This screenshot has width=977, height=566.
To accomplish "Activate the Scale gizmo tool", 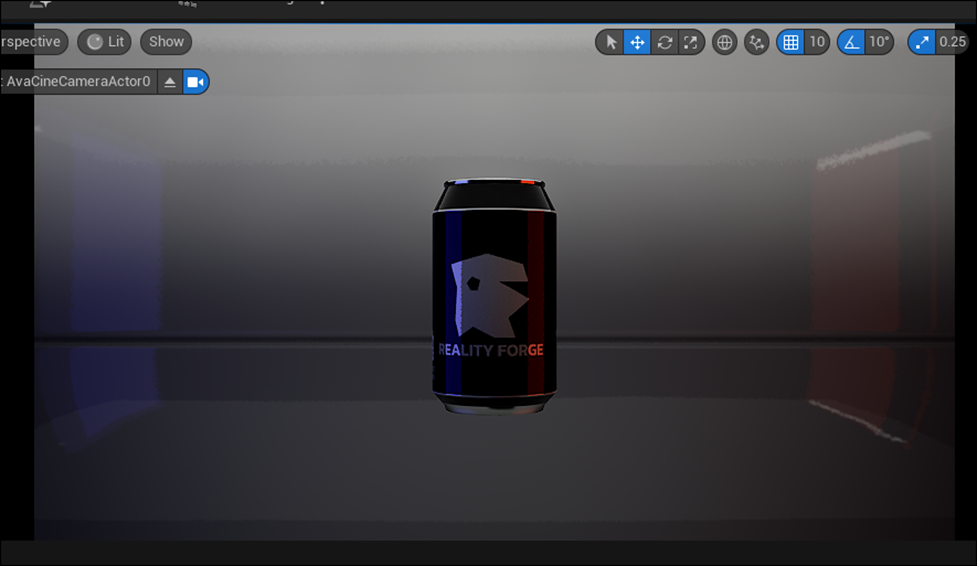I will pos(691,42).
